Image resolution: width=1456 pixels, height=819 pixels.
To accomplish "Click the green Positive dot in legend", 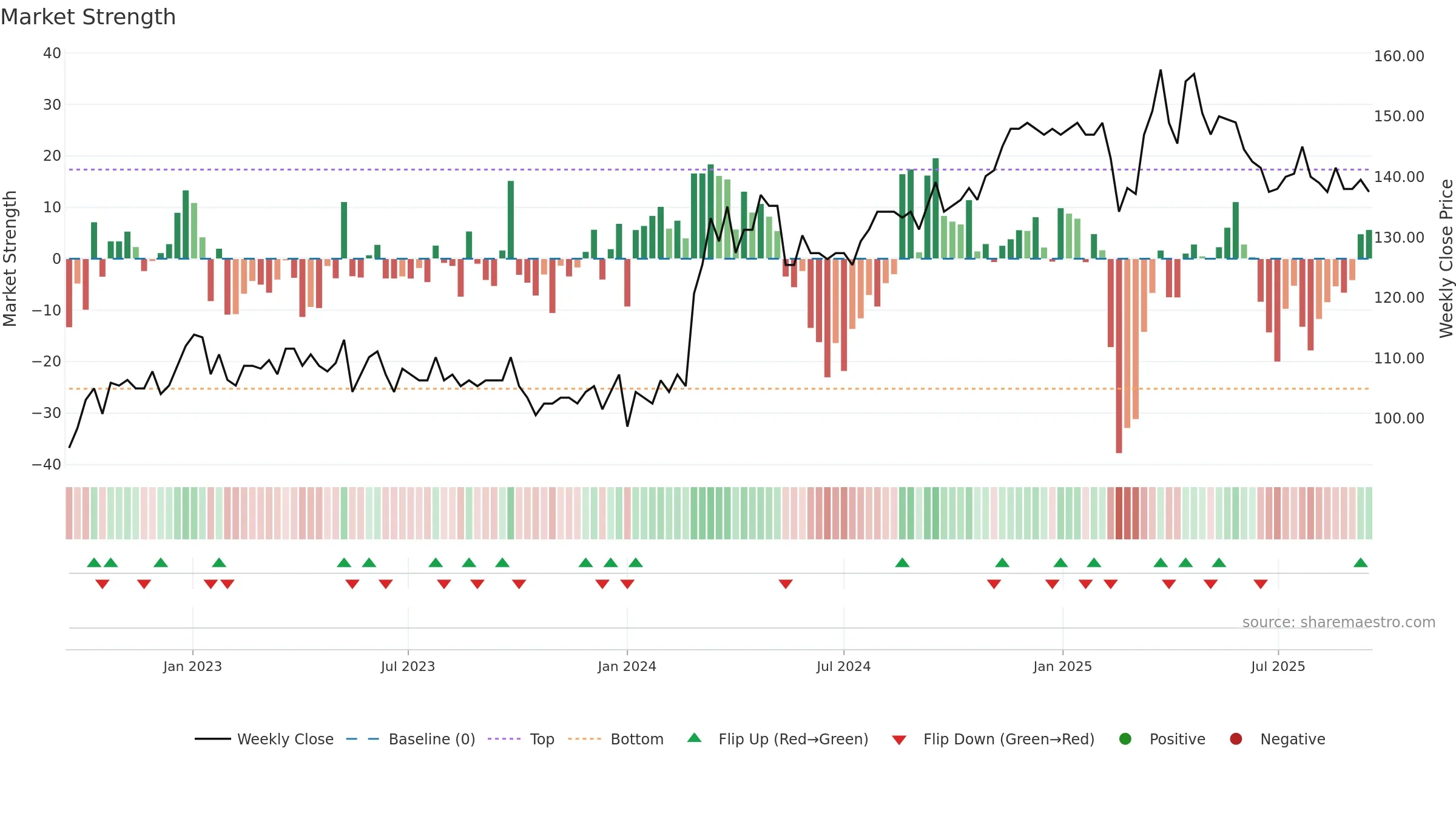I will 1125,739.
